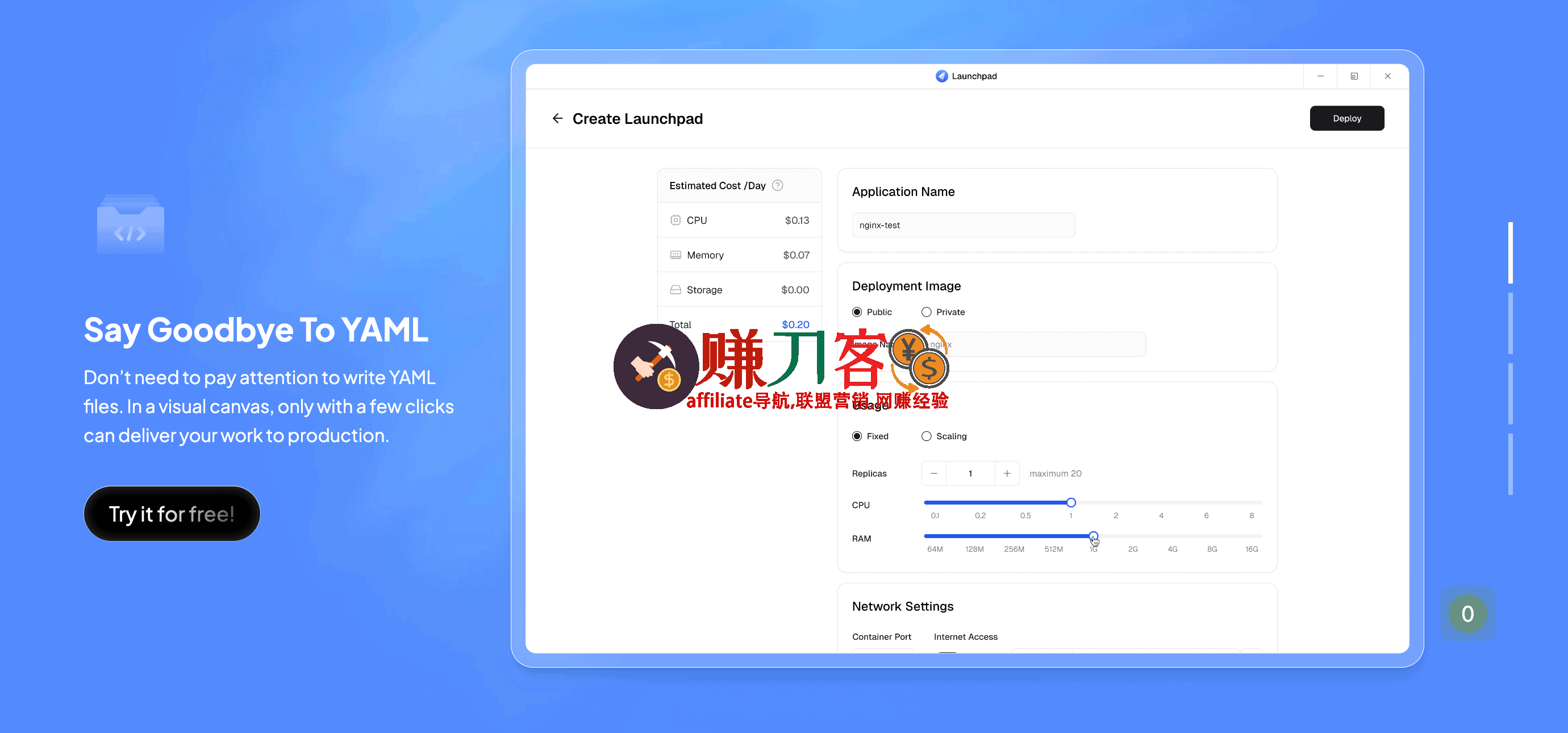Image resolution: width=1568 pixels, height=733 pixels.
Task: Increase replicas with the plus button
Action: (1007, 474)
